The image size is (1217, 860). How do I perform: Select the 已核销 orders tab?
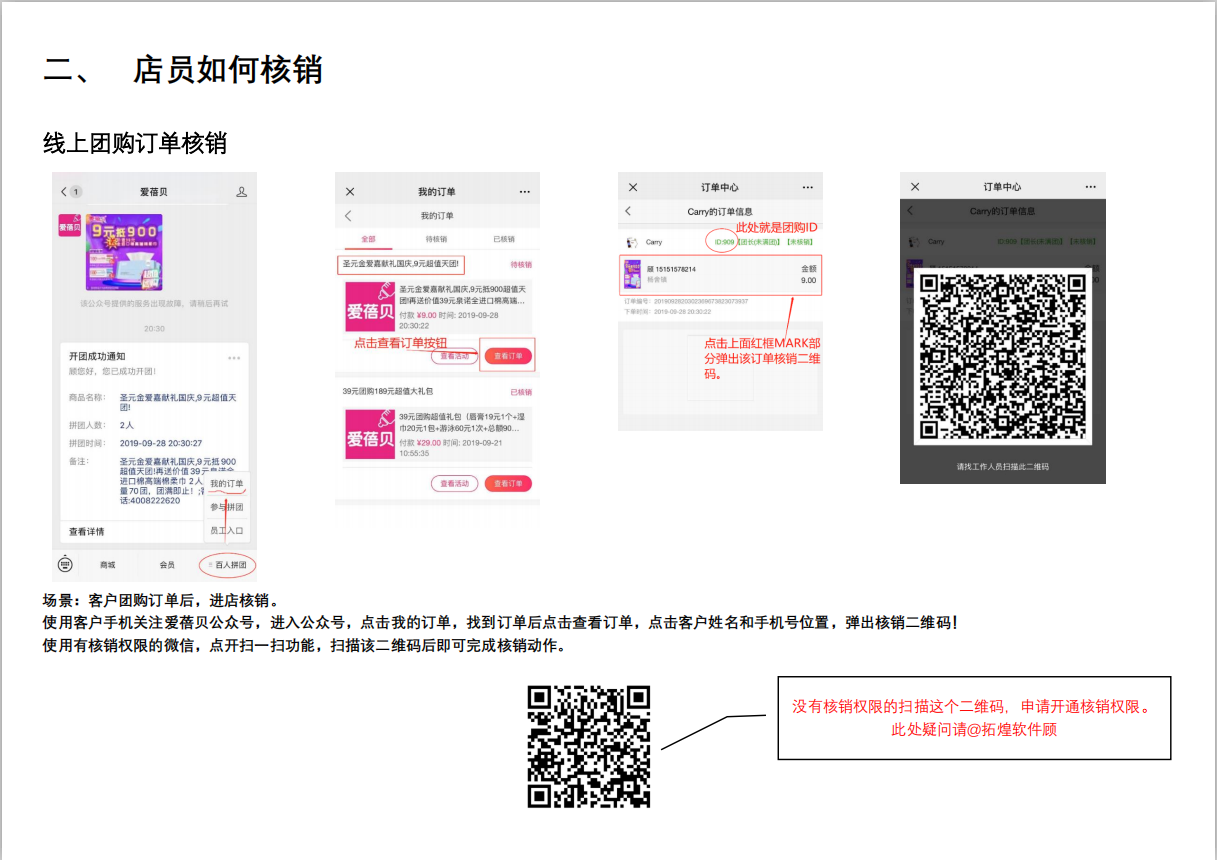pyautogui.click(x=504, y=240)
